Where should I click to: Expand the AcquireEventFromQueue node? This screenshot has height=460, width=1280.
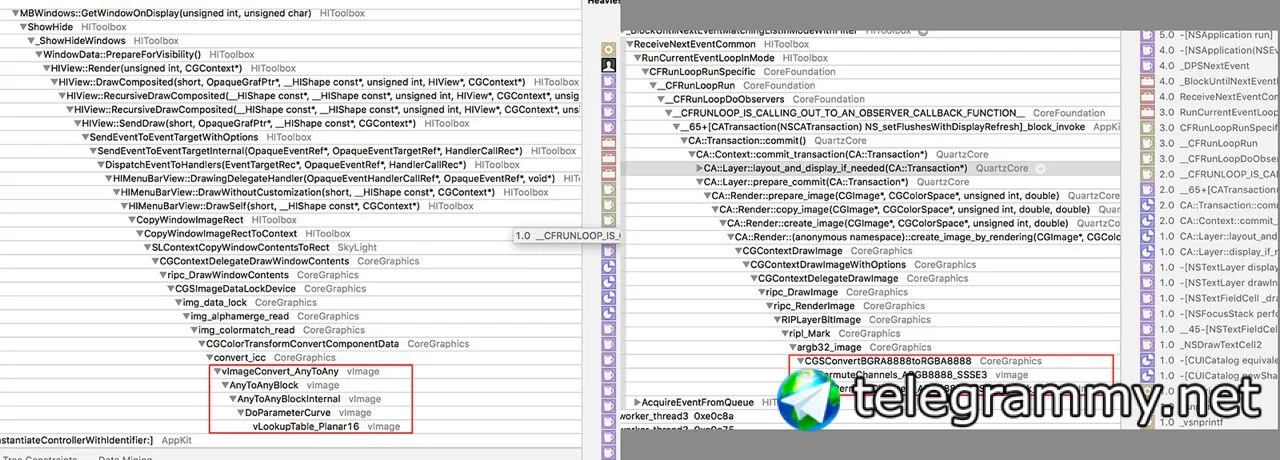[636, 402]
